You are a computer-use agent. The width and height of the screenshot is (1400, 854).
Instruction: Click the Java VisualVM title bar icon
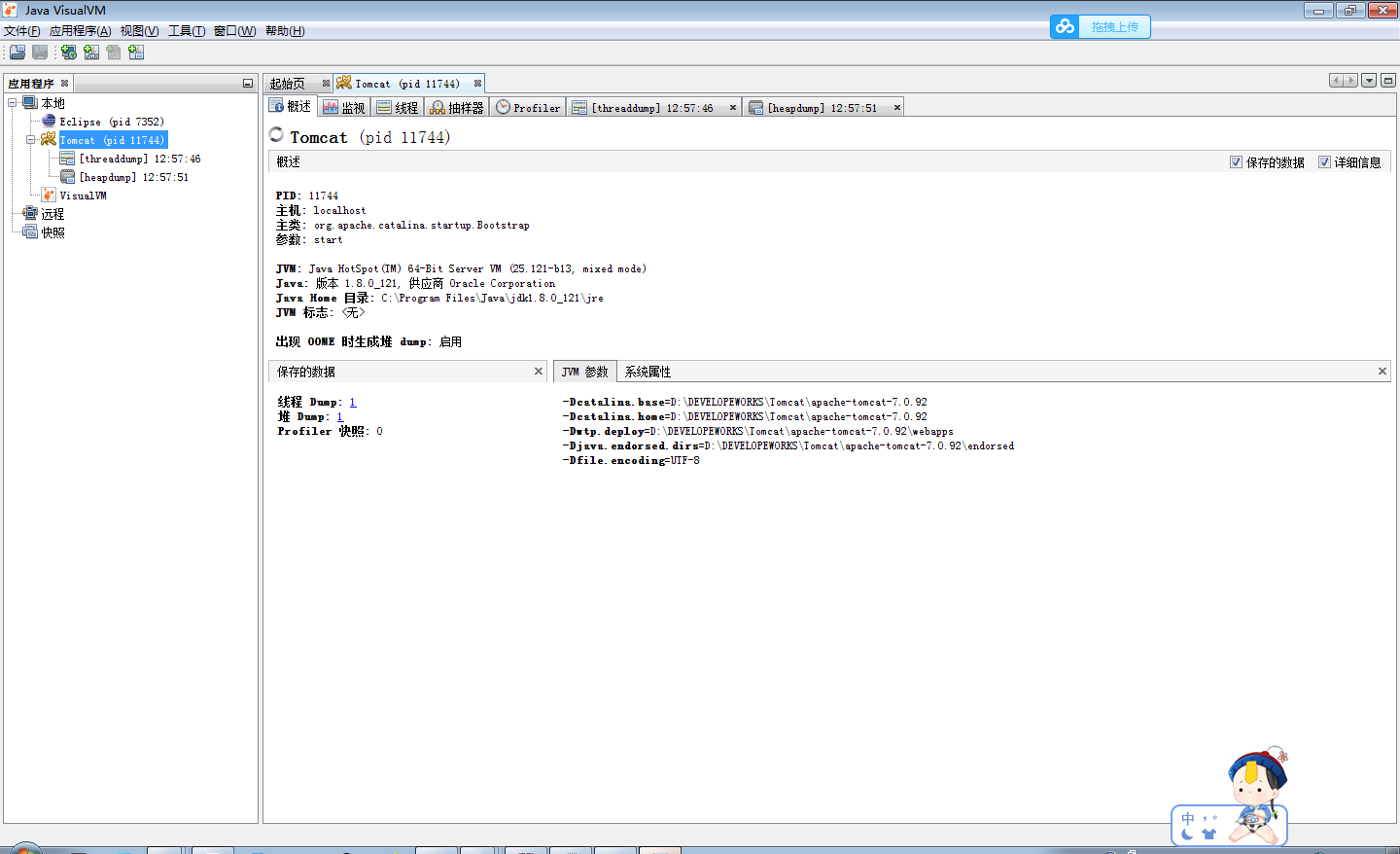(x=11, y=10)
